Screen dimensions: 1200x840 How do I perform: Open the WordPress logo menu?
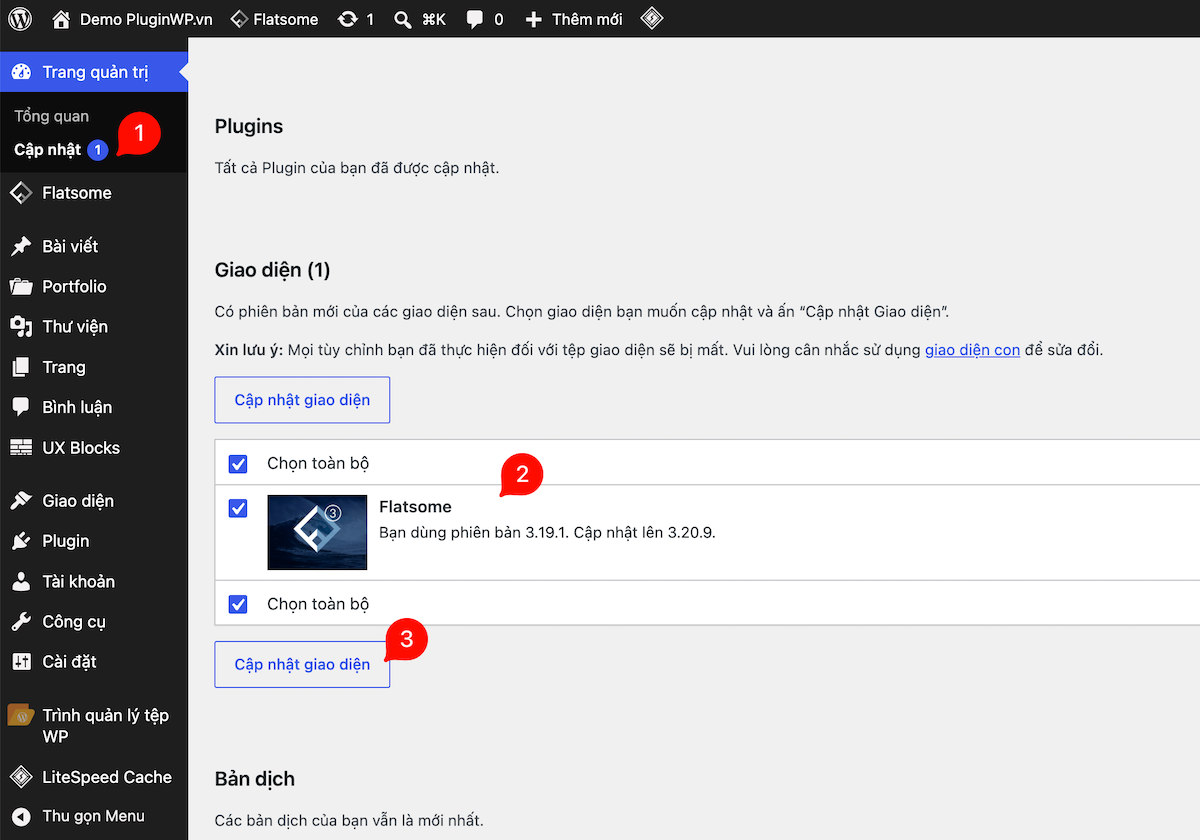[20, 19]
